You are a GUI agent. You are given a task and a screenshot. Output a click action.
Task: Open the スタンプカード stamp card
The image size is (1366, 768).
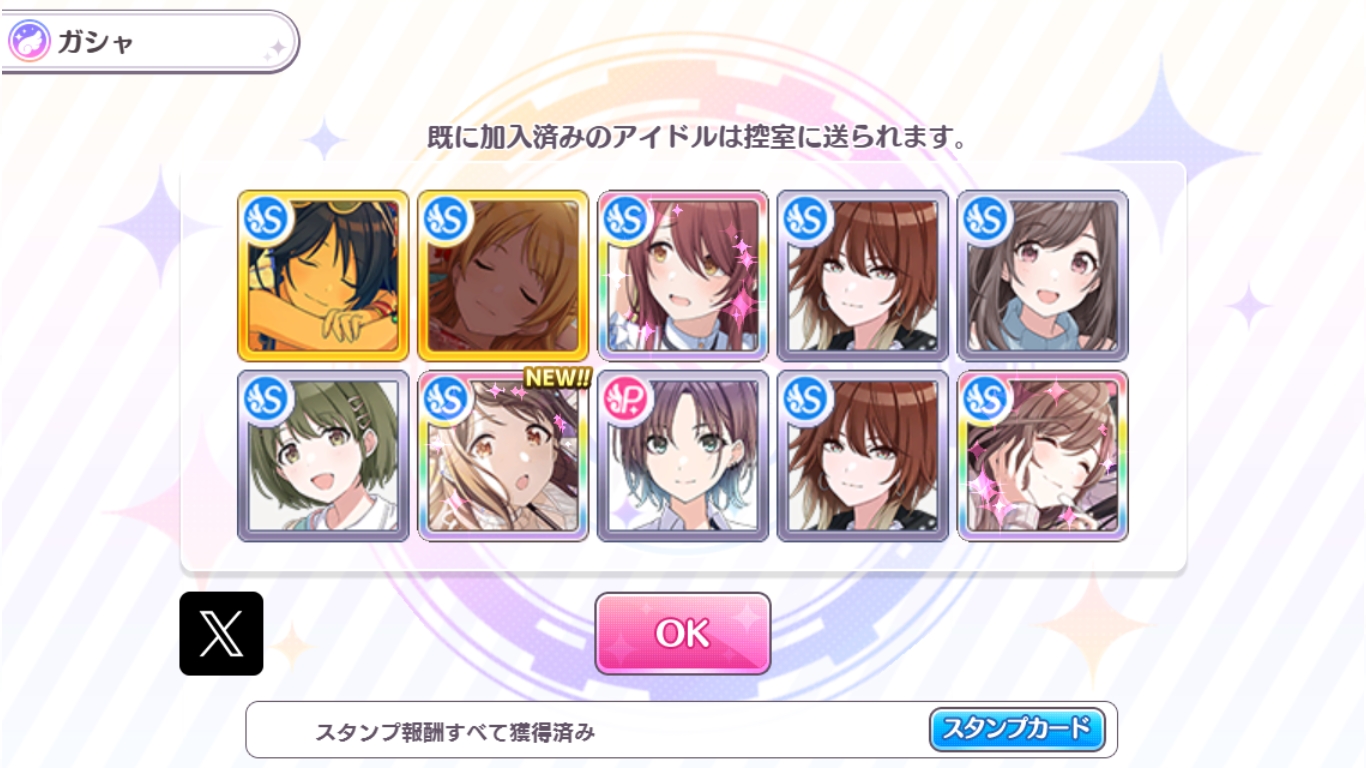[1017, 729]
